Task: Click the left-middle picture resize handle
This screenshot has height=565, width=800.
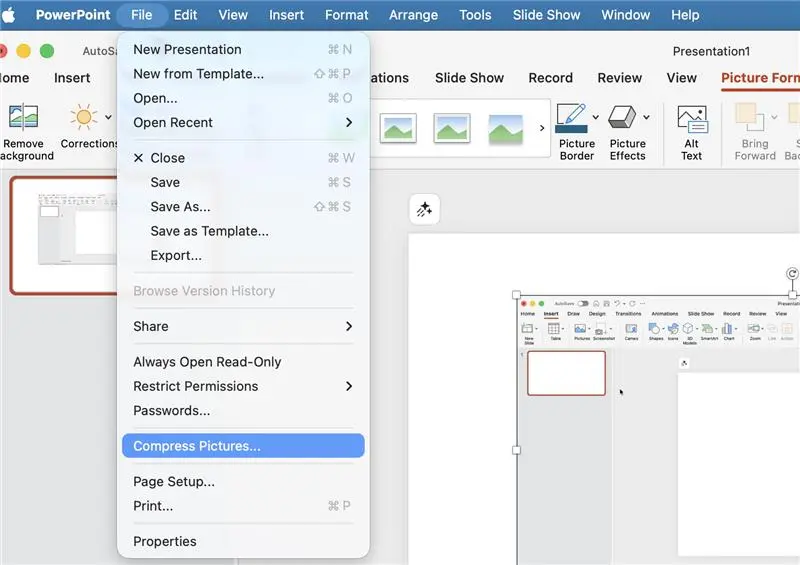Action: pos(516,450)
